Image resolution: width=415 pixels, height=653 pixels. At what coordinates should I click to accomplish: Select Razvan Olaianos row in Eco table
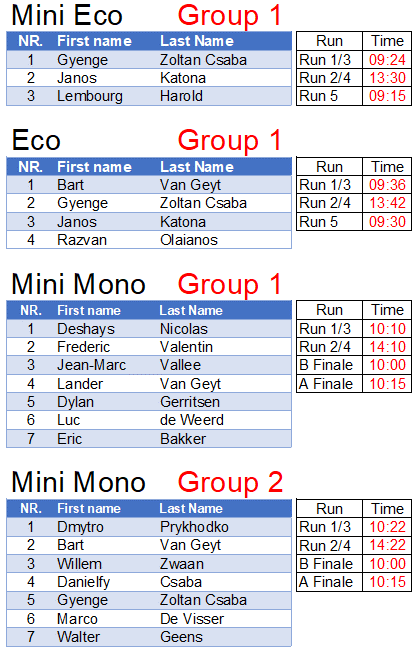(149, 240)
